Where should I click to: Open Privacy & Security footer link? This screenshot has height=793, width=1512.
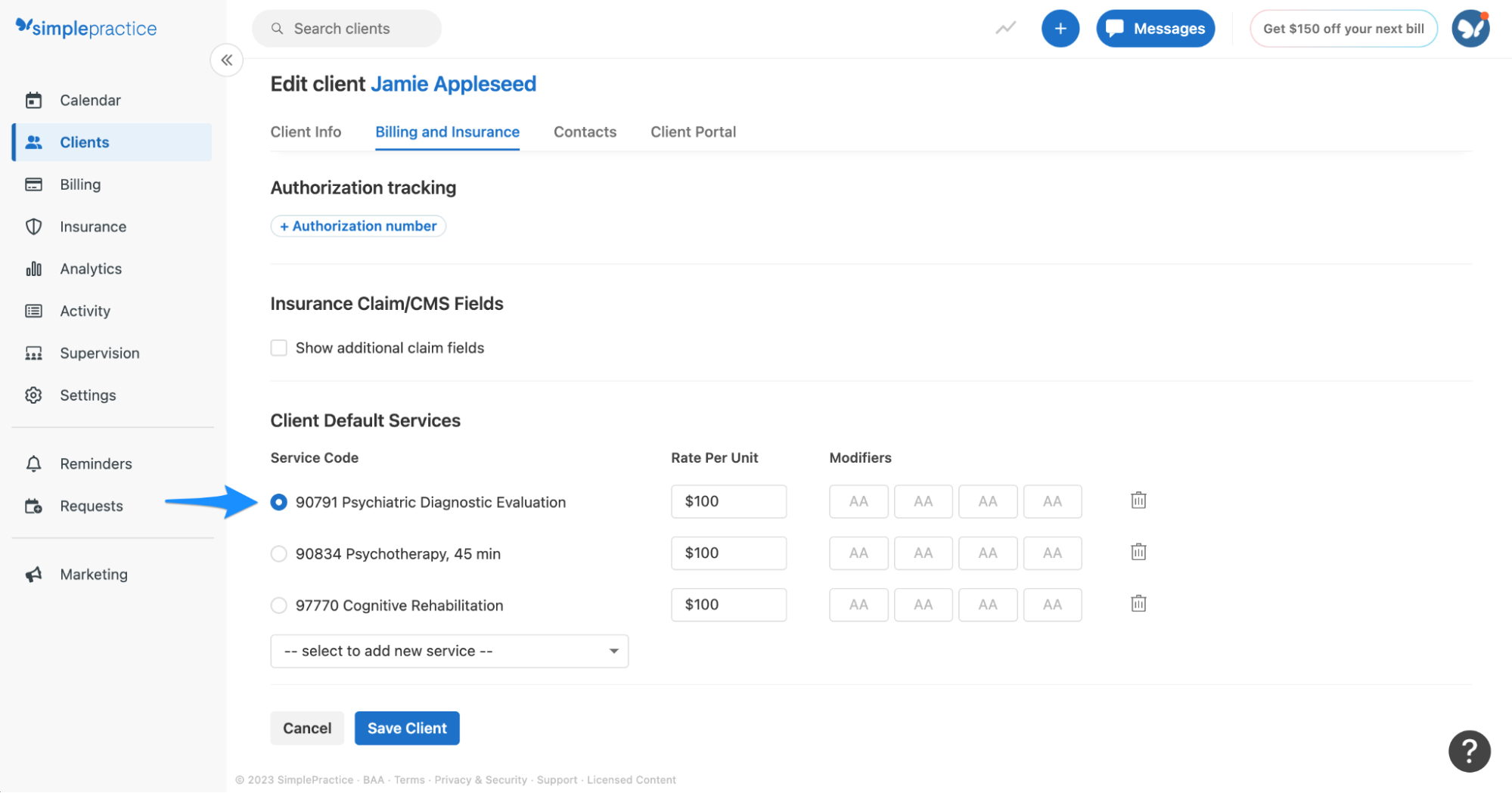click(x=480, y=780)
